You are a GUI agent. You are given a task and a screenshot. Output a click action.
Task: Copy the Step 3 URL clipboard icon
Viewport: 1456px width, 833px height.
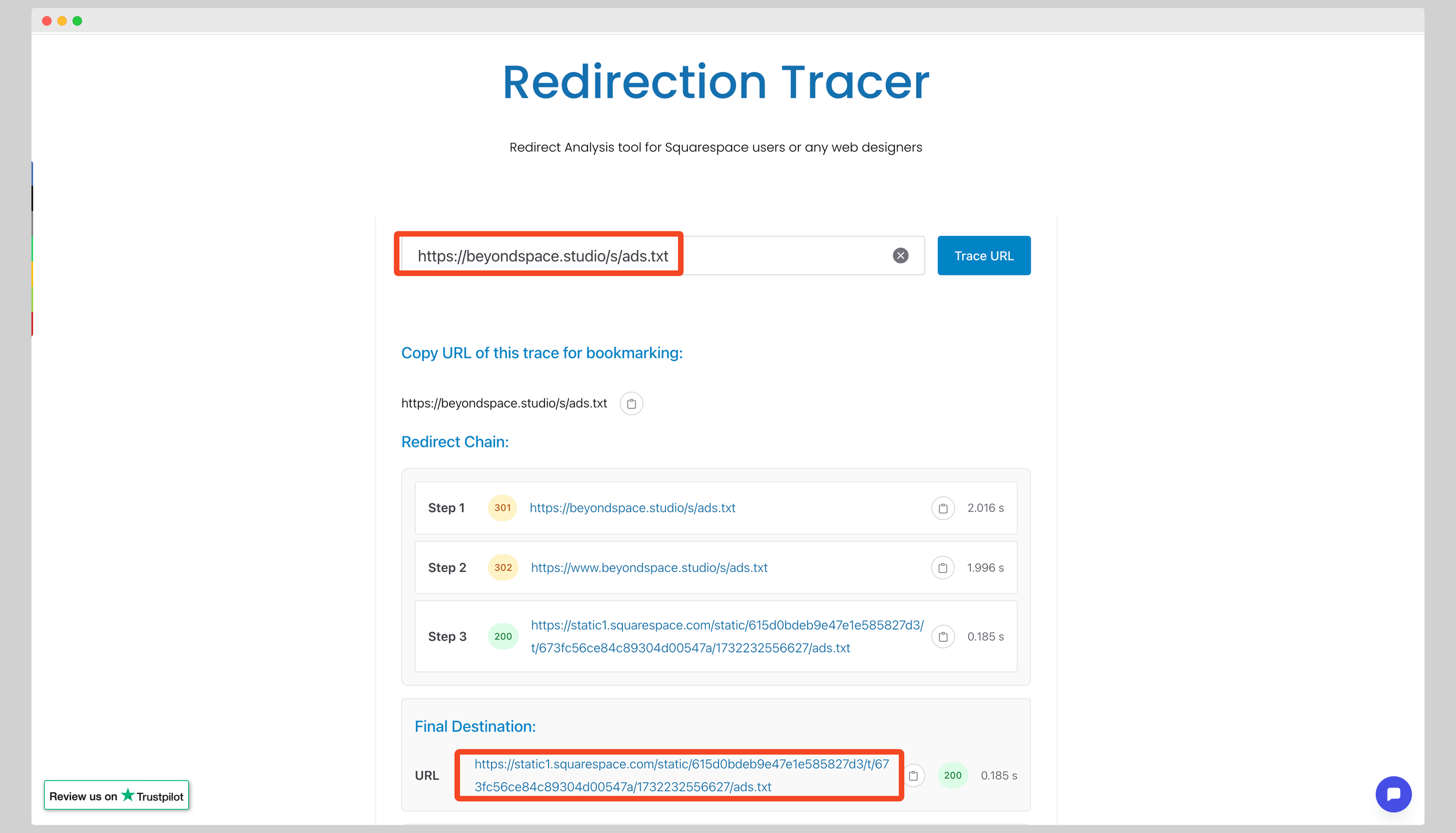pos(943,637)
